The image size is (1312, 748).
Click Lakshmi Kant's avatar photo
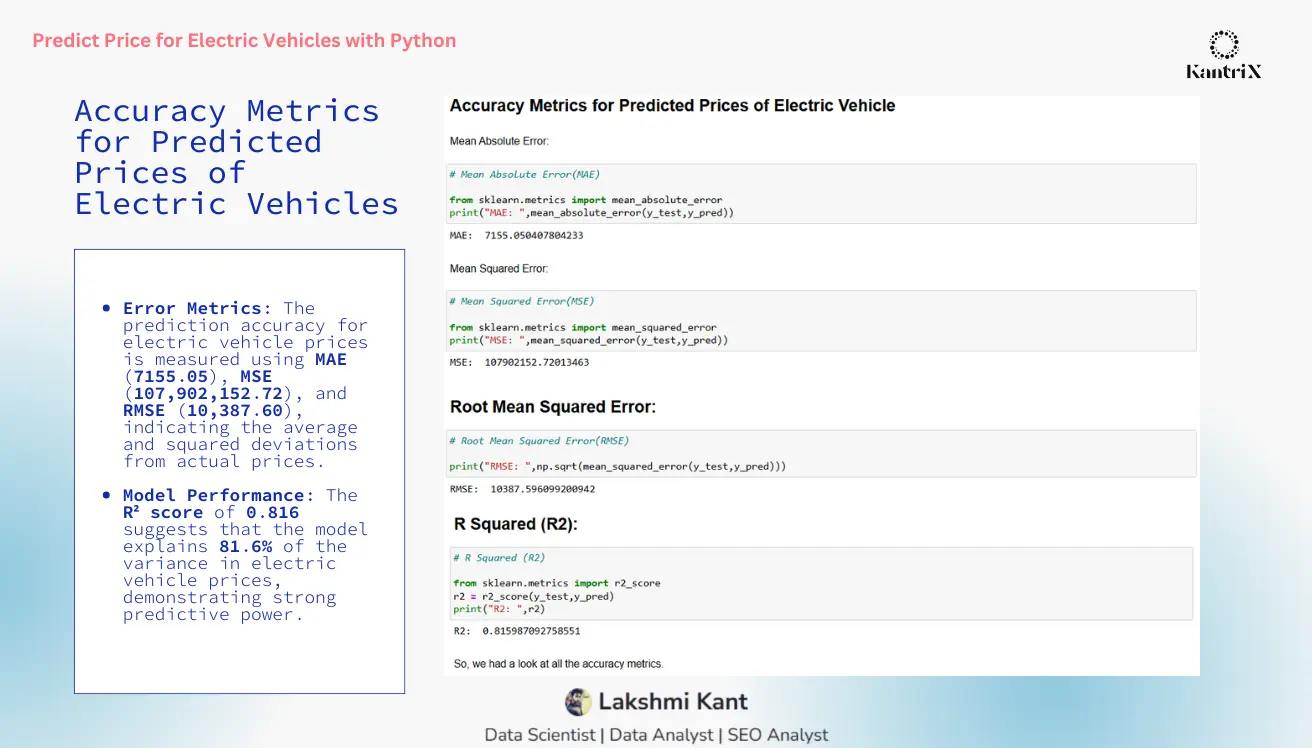[578, 702]
